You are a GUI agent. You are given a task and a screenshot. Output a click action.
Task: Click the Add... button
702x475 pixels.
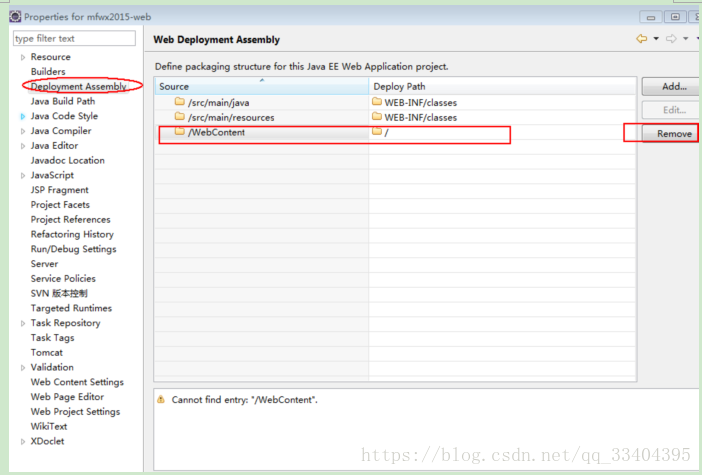pos(671,86)
